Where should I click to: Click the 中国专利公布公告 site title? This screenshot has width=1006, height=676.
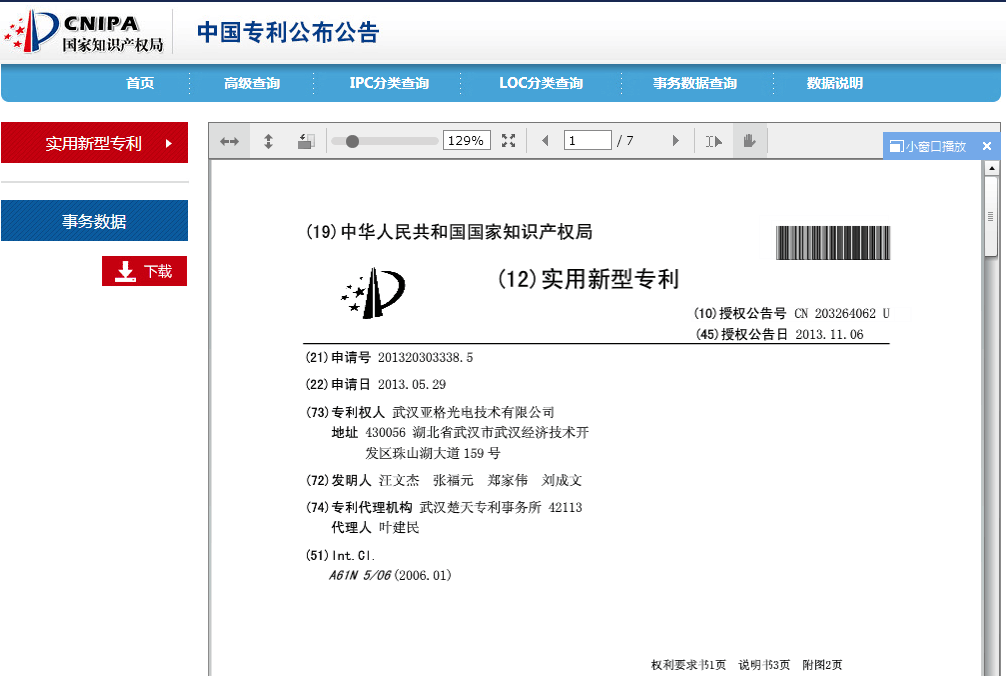coord(288,31)
